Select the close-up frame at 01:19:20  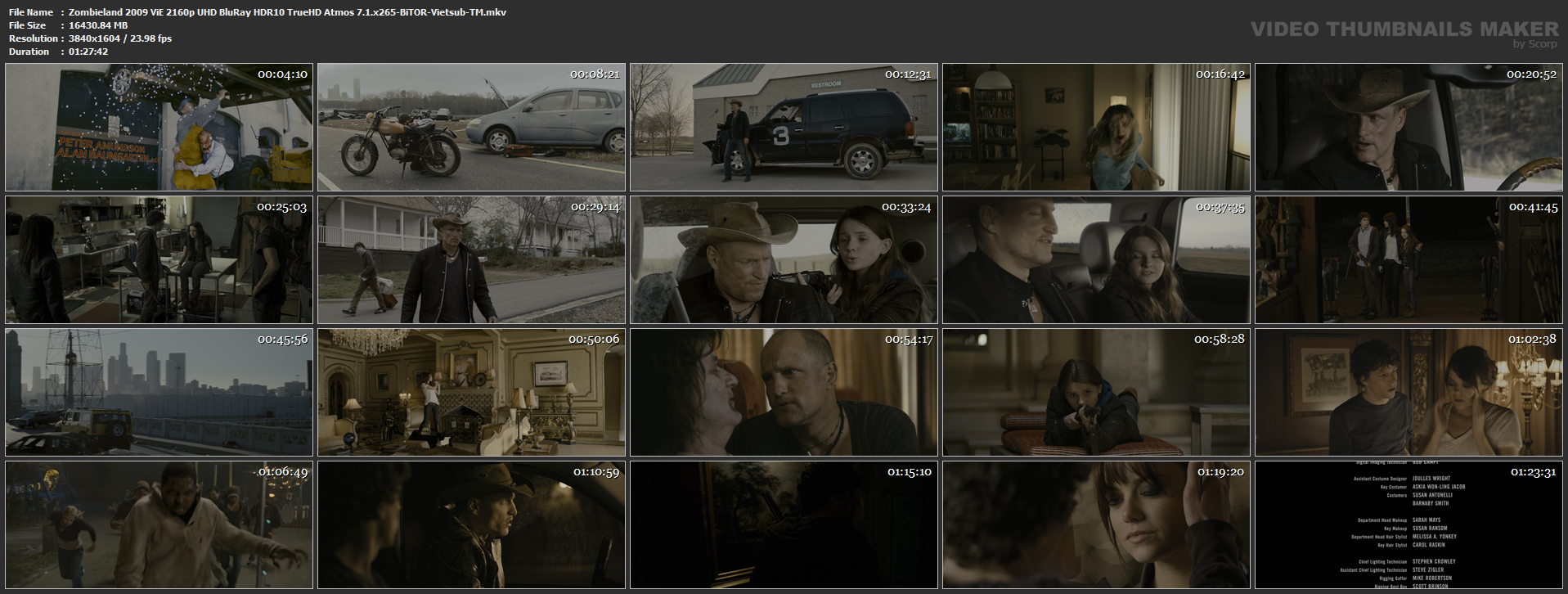(1096, 524)
